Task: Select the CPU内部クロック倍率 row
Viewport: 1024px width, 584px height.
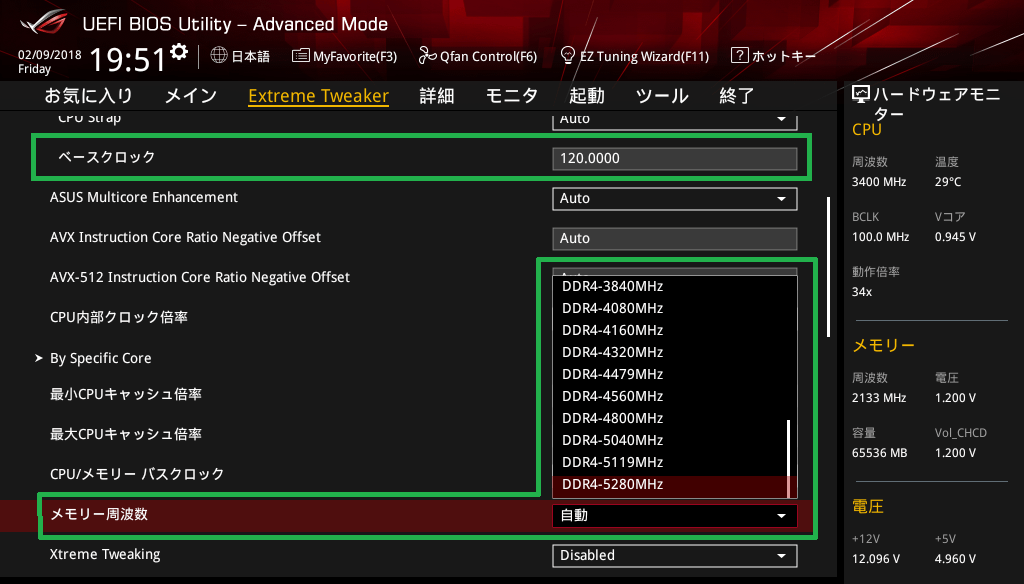Action: (x=119, y=317)
